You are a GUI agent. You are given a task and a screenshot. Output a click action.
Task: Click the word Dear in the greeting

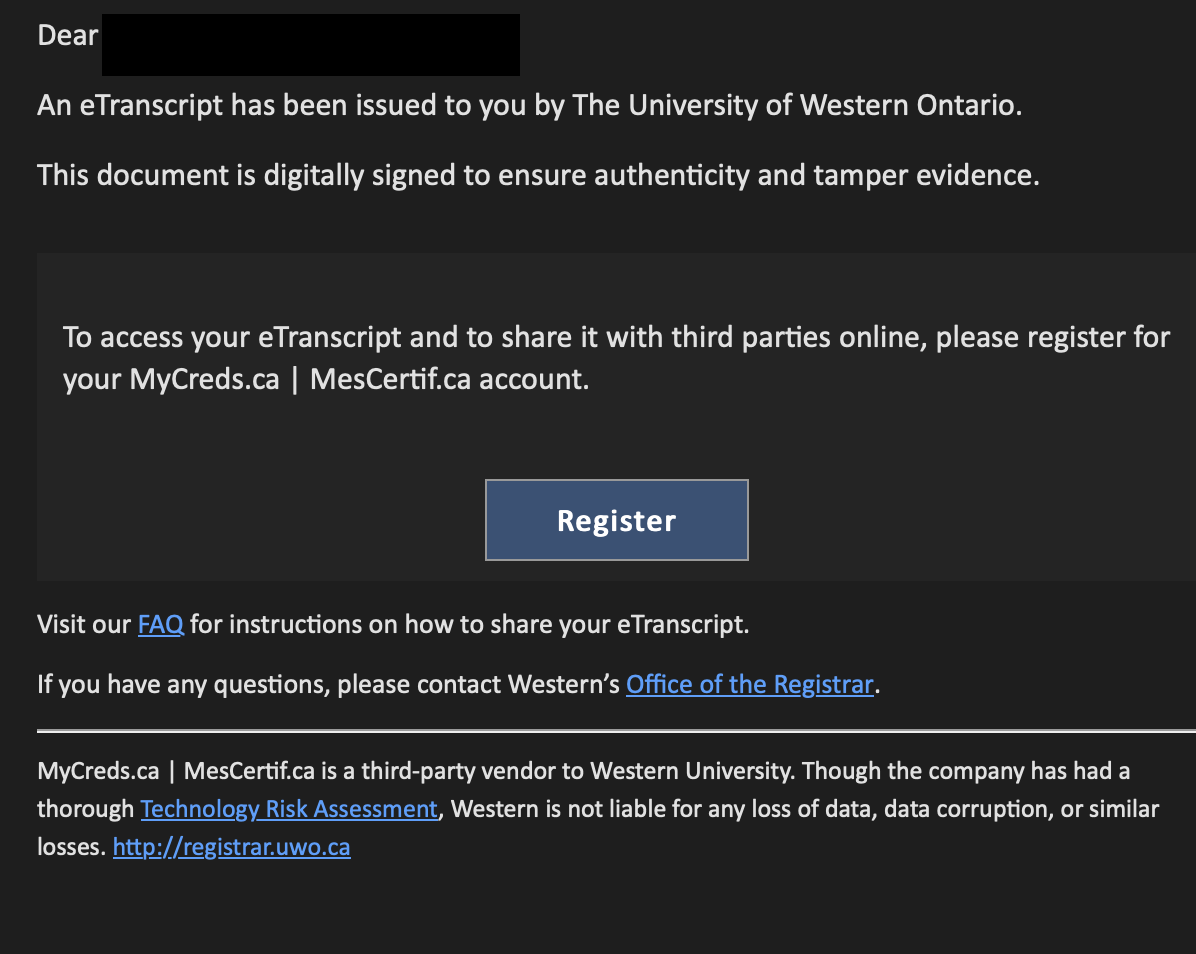click(68, 36)
